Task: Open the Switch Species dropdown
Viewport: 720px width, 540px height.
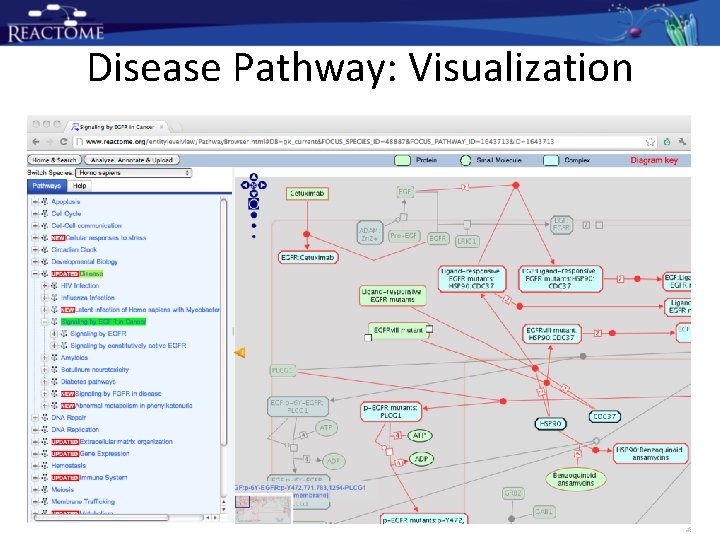Action: 133,173
